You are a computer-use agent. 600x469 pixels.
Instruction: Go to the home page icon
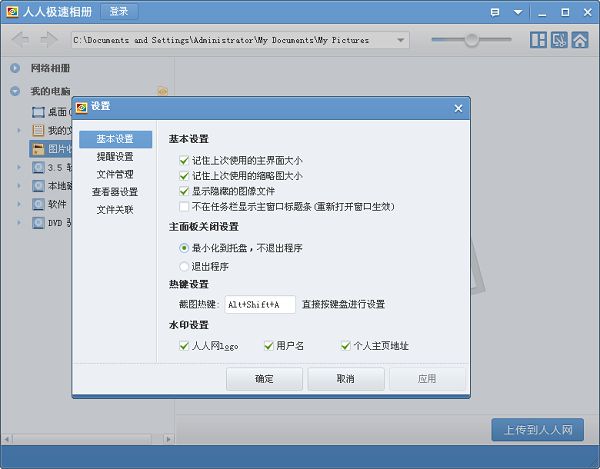pos(580,40)
